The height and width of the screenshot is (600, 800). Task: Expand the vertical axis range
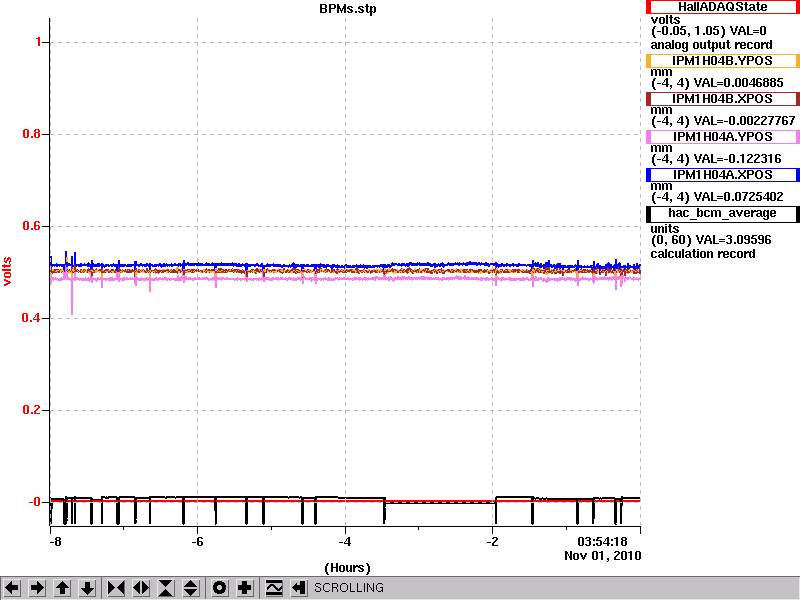pos(191,588)
